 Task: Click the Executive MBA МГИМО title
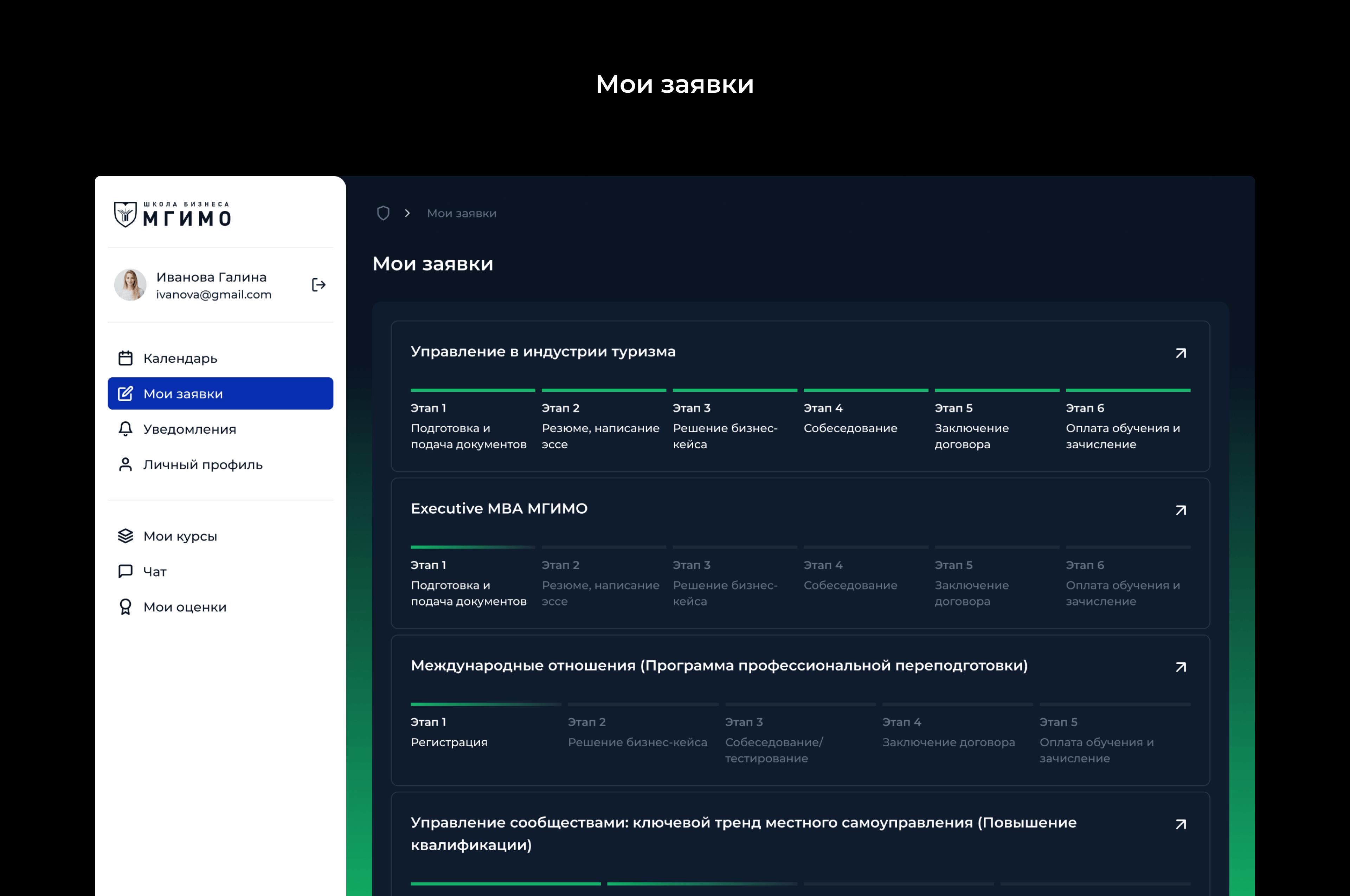coord(499,508)
